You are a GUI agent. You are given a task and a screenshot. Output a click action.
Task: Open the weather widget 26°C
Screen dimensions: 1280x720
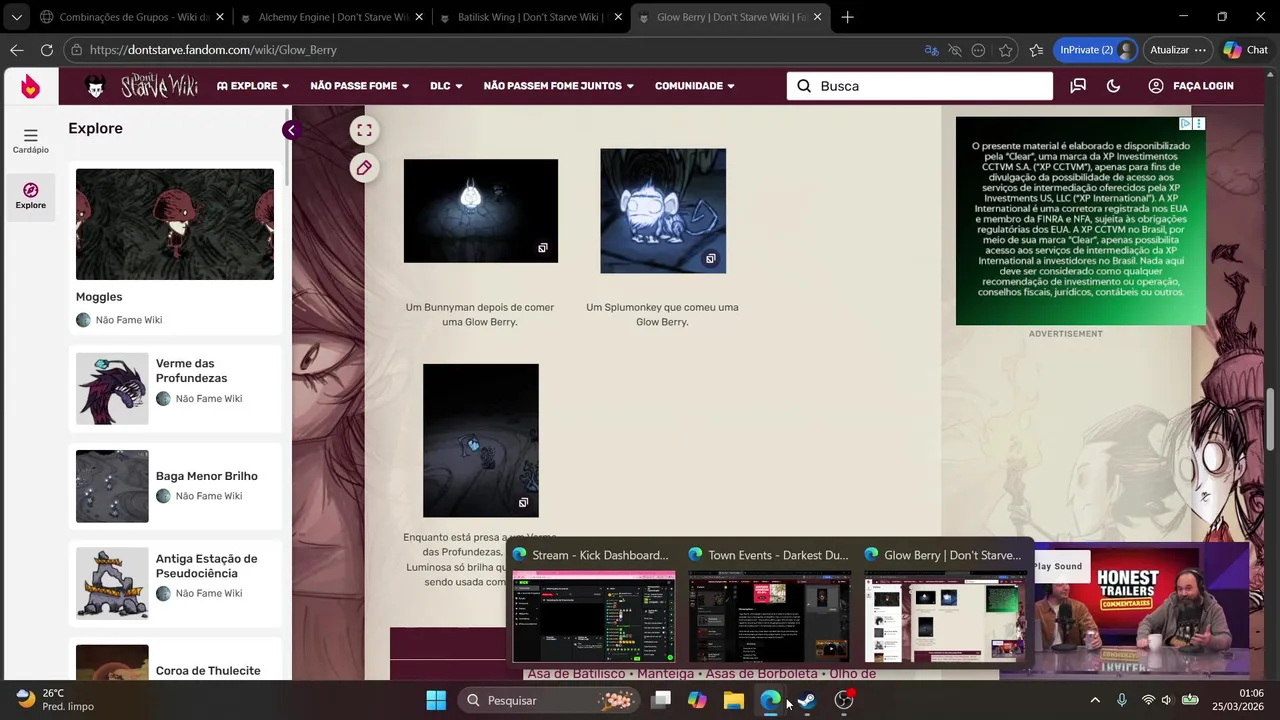click(x=55, y=700)
